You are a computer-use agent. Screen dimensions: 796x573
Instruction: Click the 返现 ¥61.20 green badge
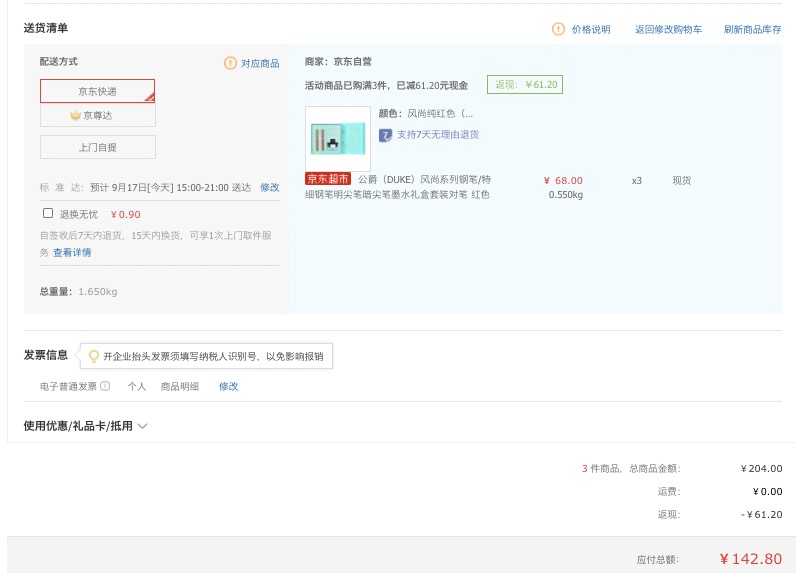tap(525, 84)
